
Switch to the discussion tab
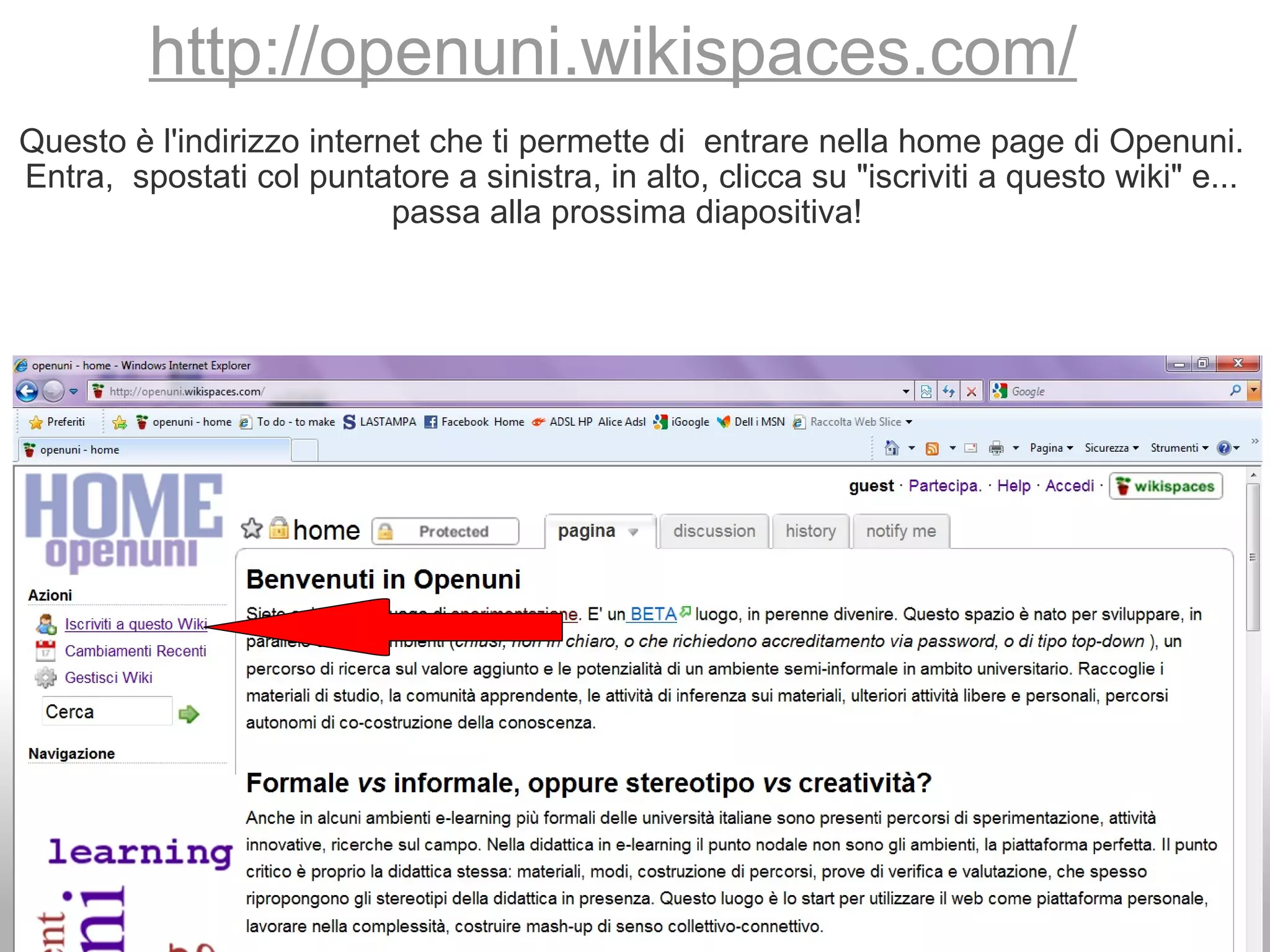(x=714, y=531)
